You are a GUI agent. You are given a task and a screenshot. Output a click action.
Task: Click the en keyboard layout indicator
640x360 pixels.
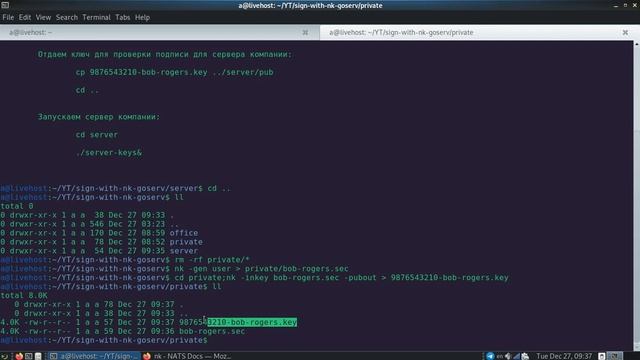(500, 356)
